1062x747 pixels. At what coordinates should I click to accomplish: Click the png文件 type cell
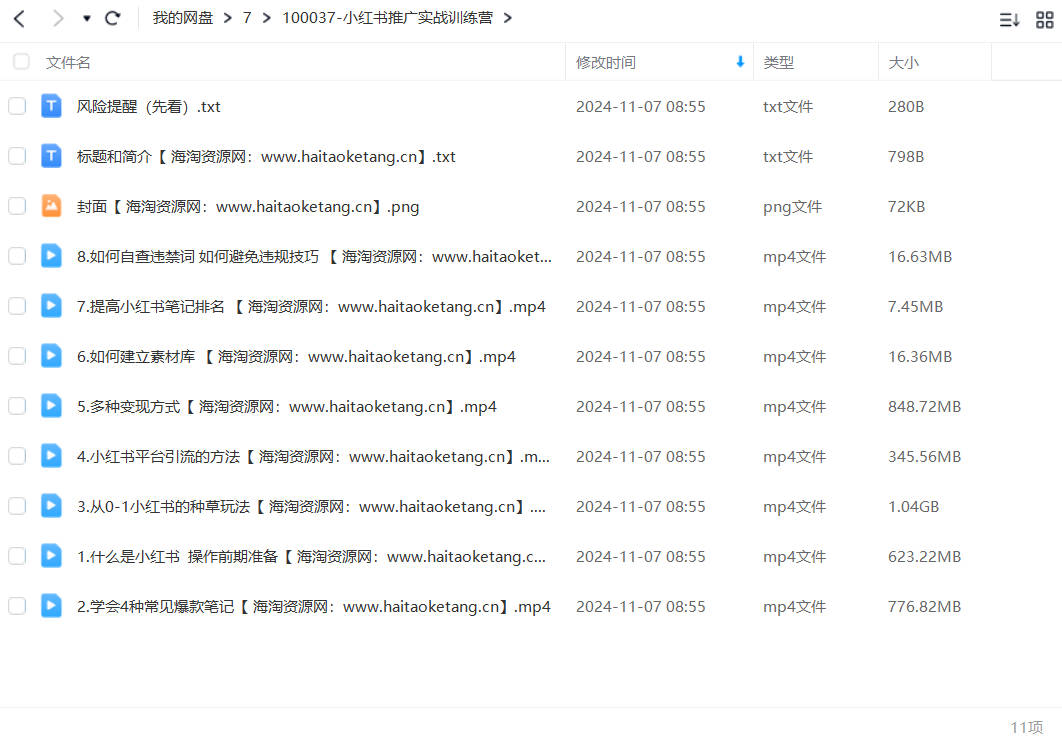point(792,207)
